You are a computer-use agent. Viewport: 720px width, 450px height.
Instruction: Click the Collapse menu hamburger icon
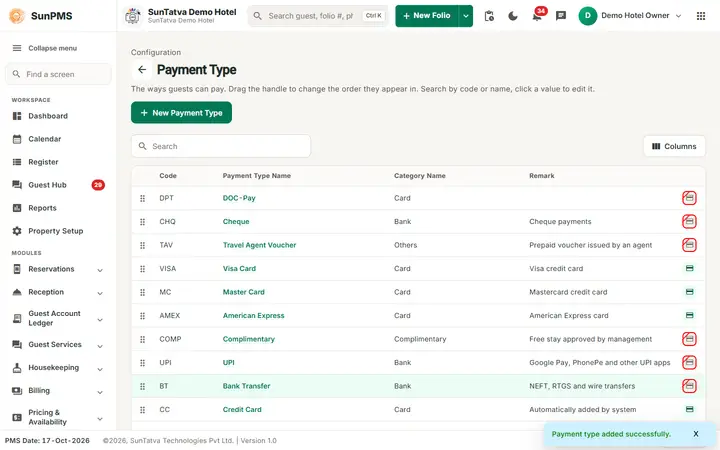17,48
